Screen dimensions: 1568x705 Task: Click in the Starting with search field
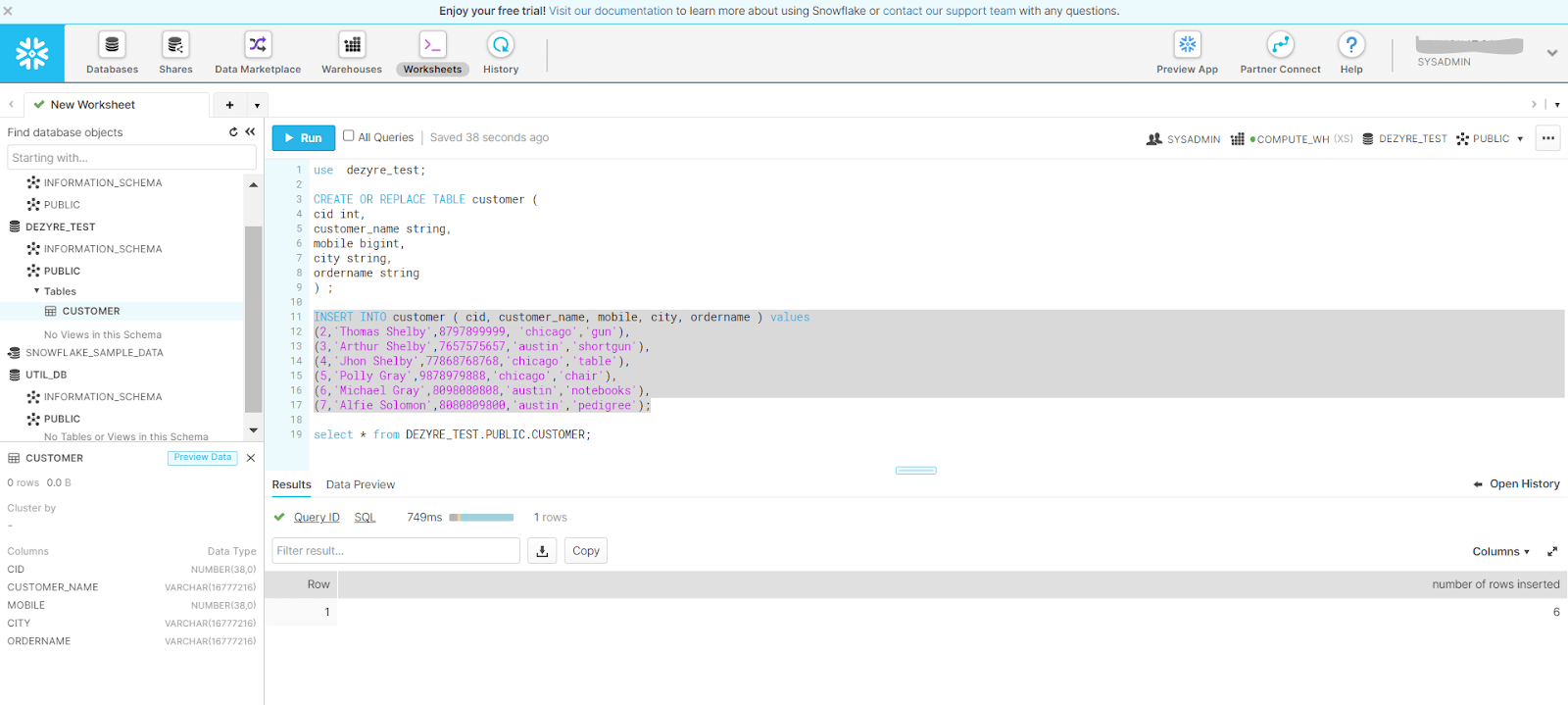click(131, 158)
